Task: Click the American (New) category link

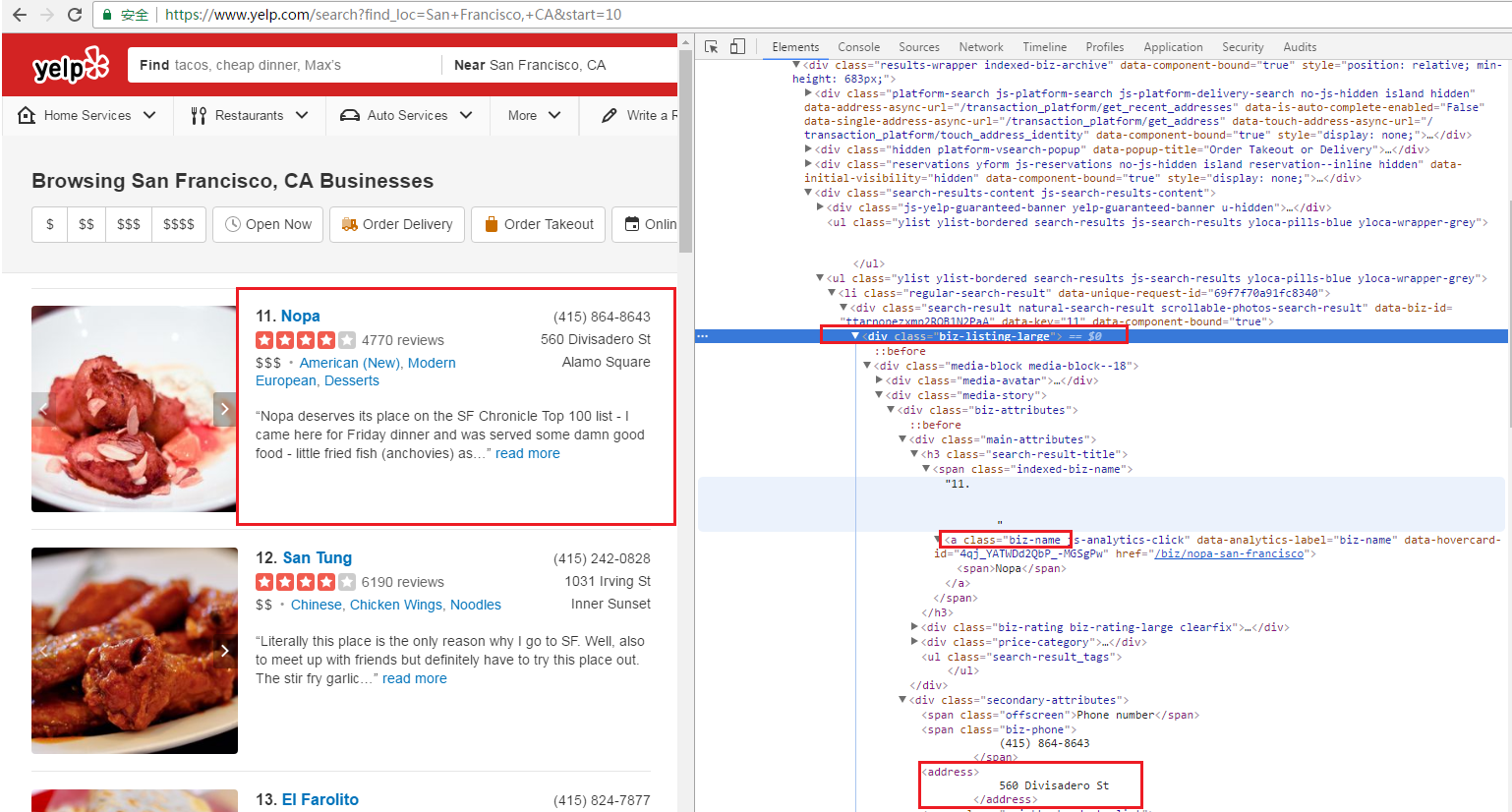Action: tap(350, 363)
